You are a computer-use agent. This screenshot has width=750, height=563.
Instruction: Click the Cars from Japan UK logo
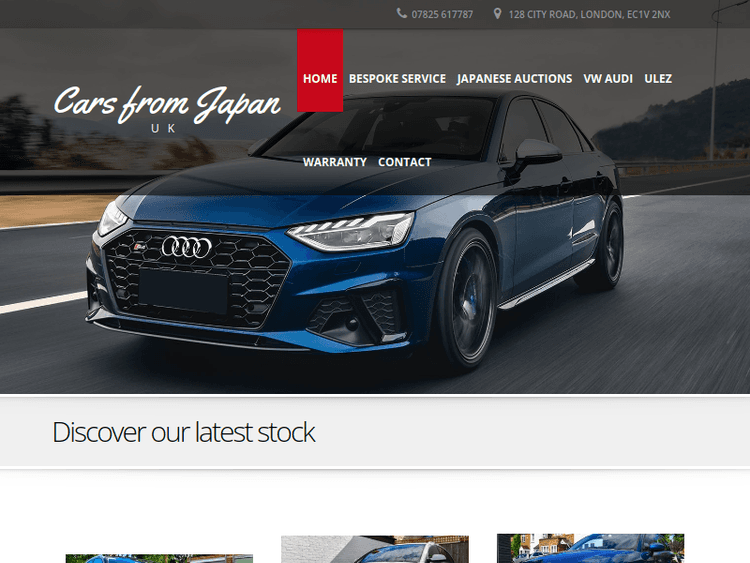(x=167, y=109)
